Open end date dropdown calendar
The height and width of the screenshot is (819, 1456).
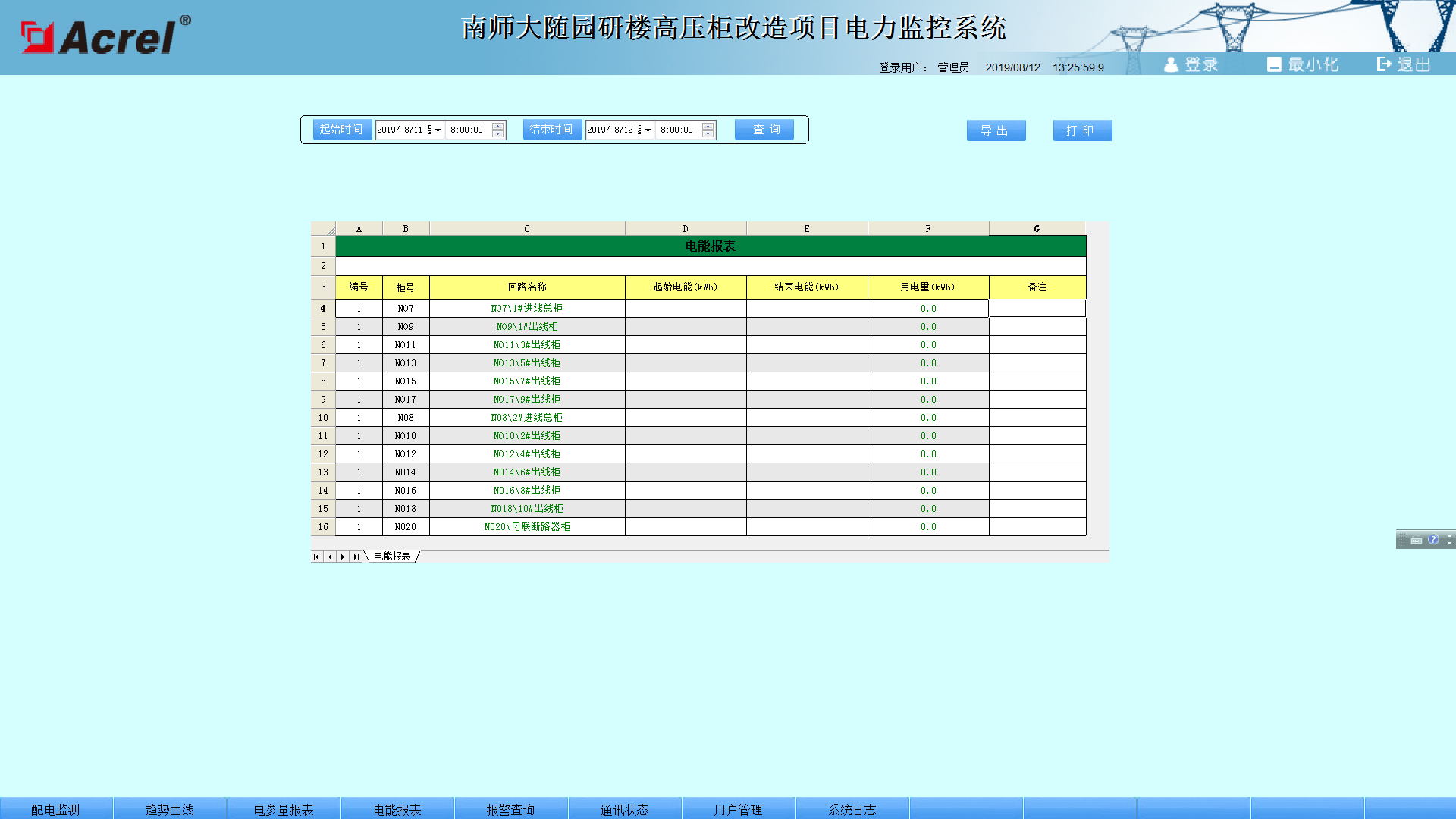click(648, 130)
